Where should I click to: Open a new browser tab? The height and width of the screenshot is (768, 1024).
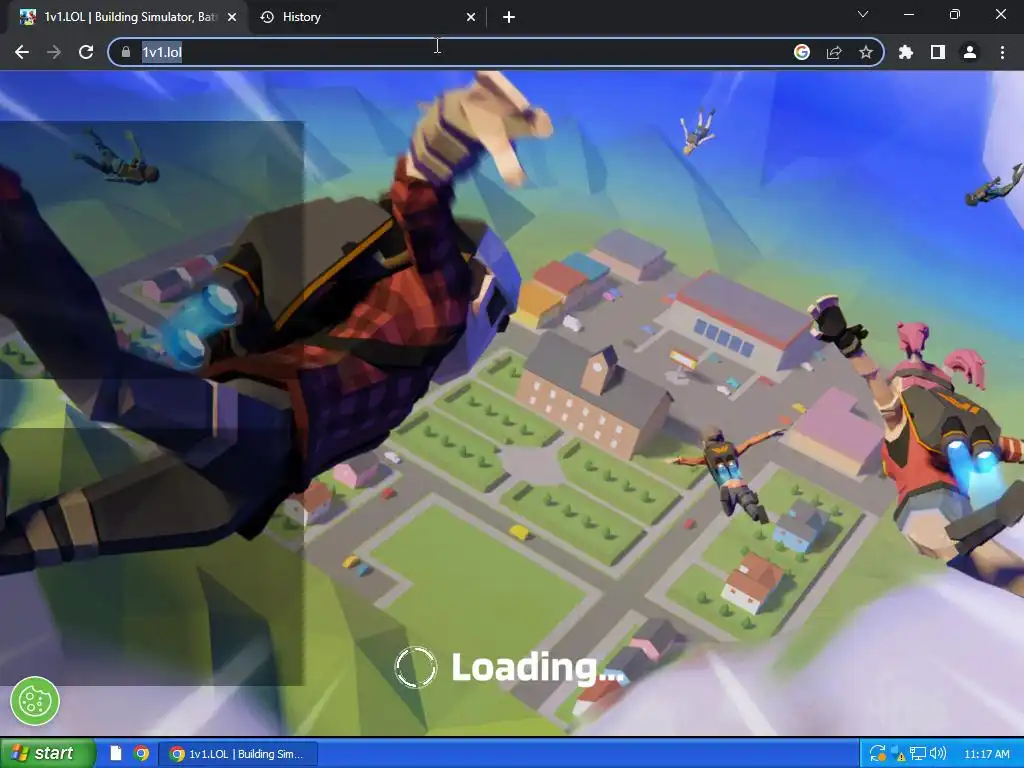pyautogui.click(x=509, y=18)
